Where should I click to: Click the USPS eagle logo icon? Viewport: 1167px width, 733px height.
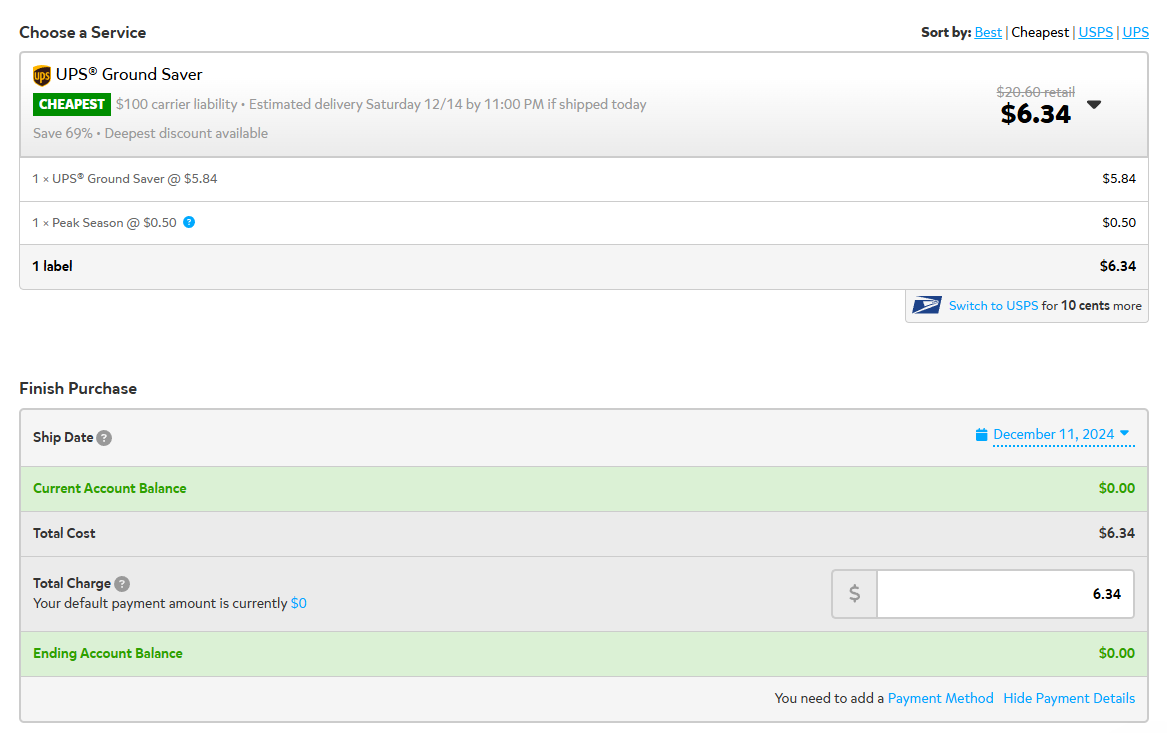coord(927,305)
